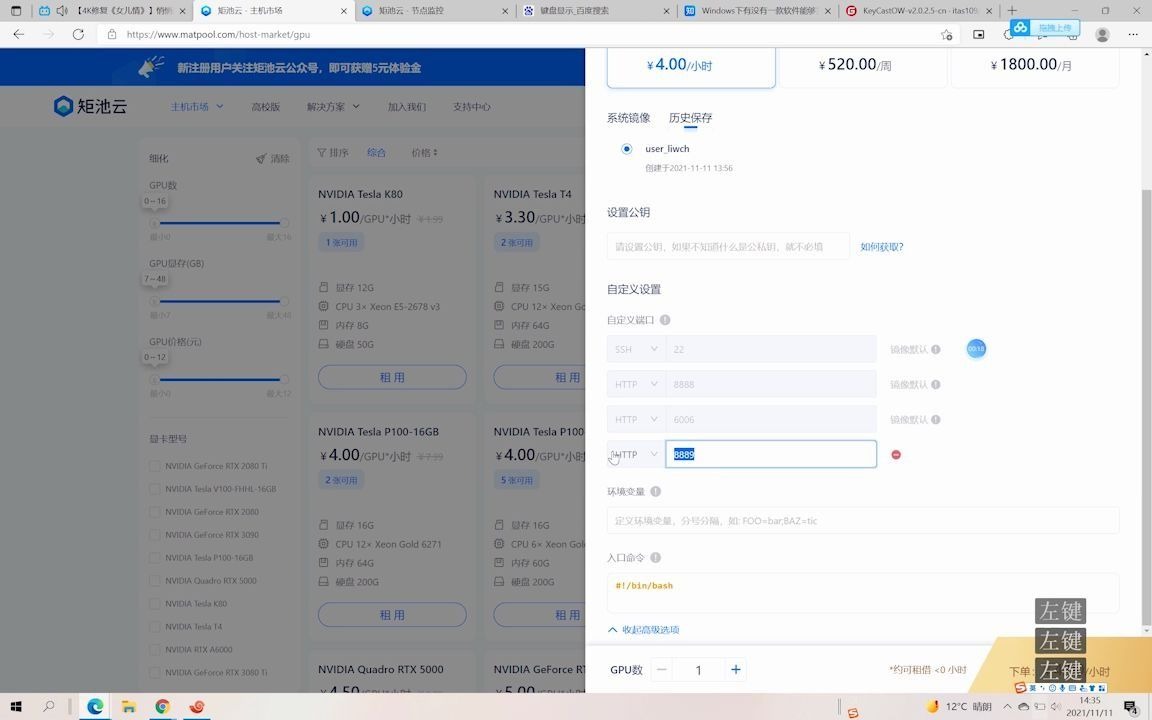Viewport: 1152px width, 720px height.
Task: Open the browser settings and more menu
Action: [1132, 35]
